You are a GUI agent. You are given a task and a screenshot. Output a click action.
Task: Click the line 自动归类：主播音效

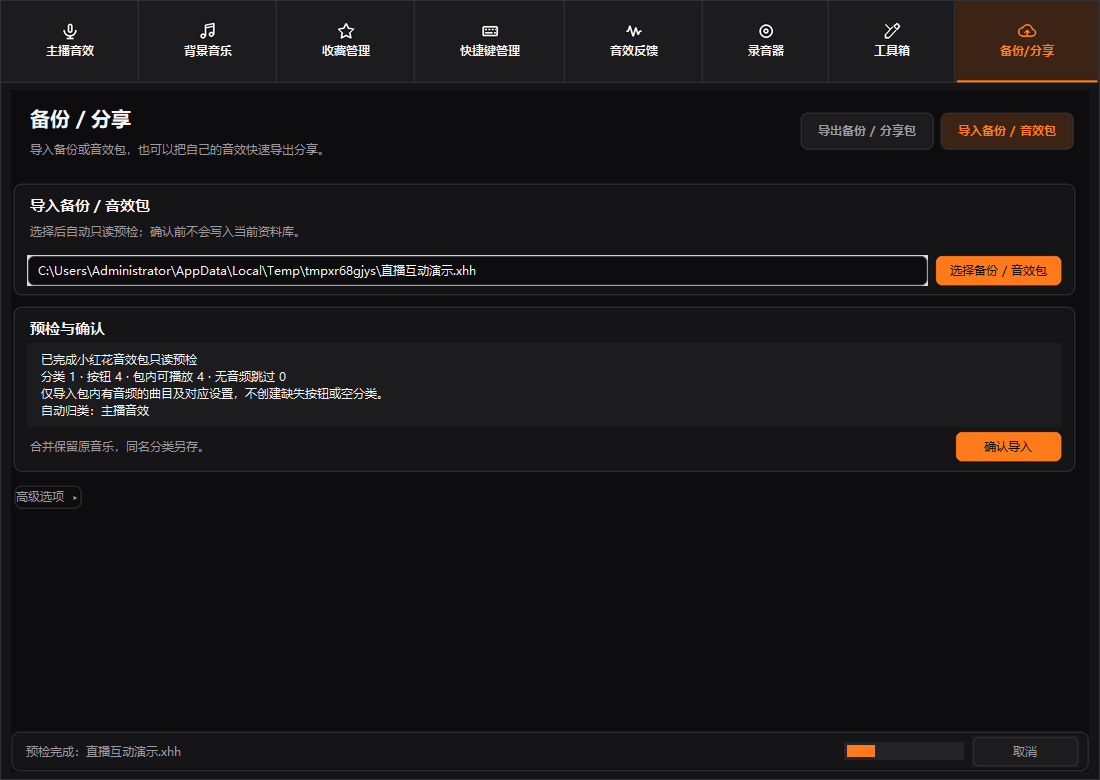coord(95,411)
